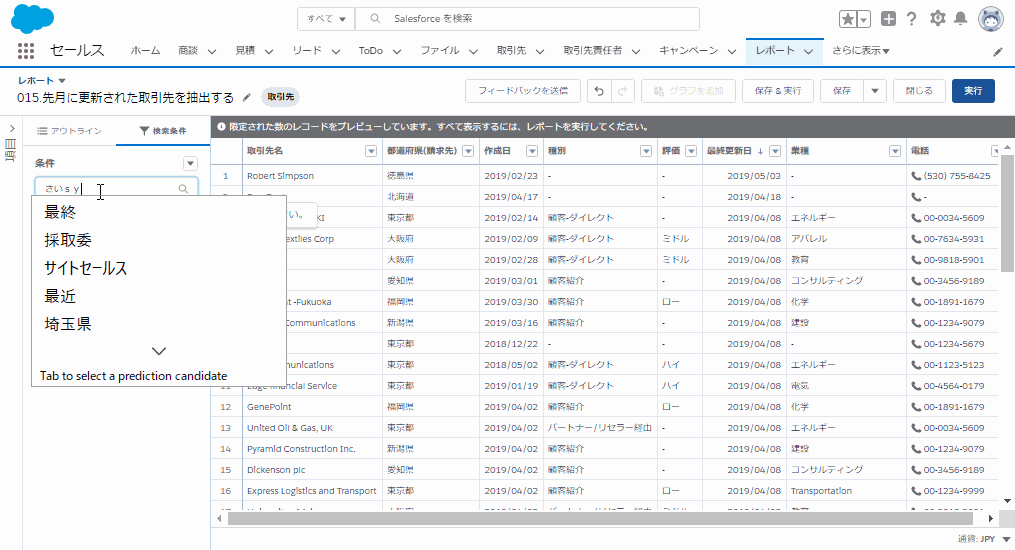Image resolution: width=1015 pixels, height=550 pixels.
Task: Click the 保存 & 実行 button
Action: (777, 91)
